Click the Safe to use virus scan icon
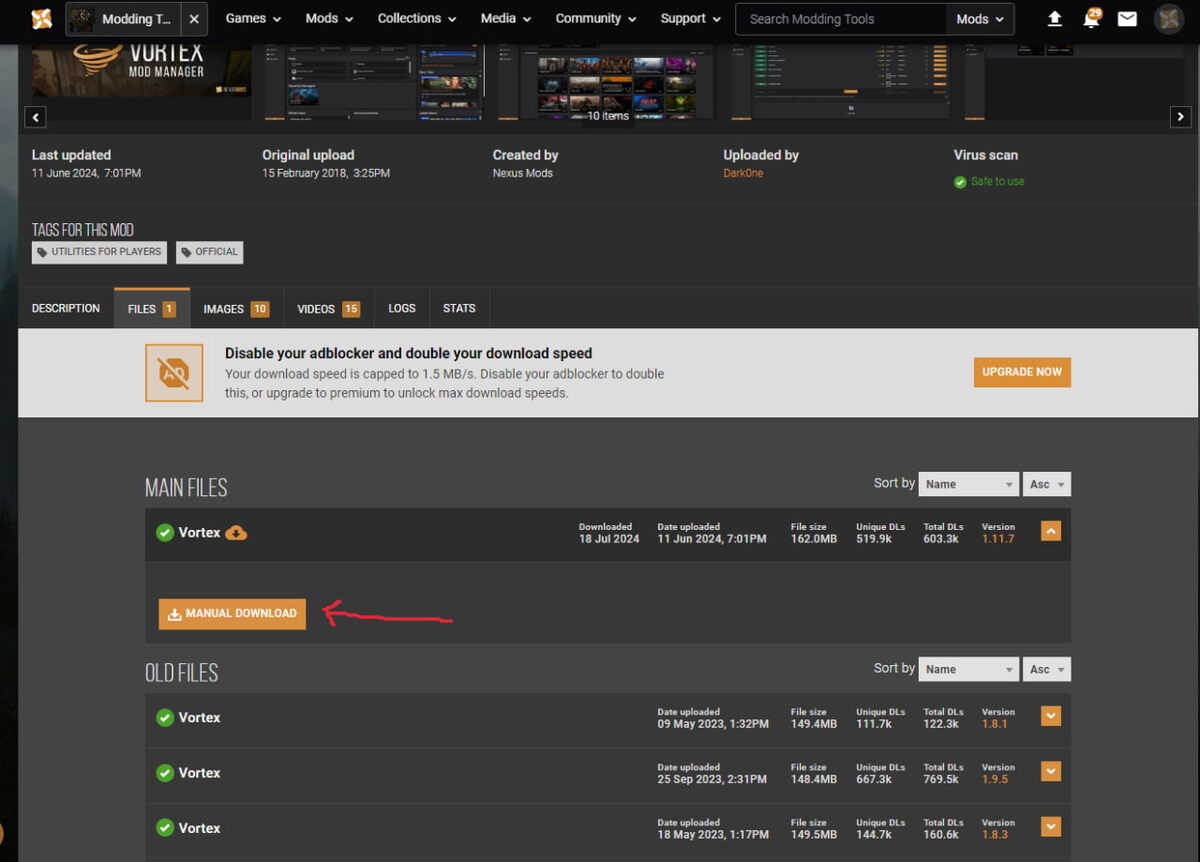The width and height of the screenshot is (1200, 862). 960,182
